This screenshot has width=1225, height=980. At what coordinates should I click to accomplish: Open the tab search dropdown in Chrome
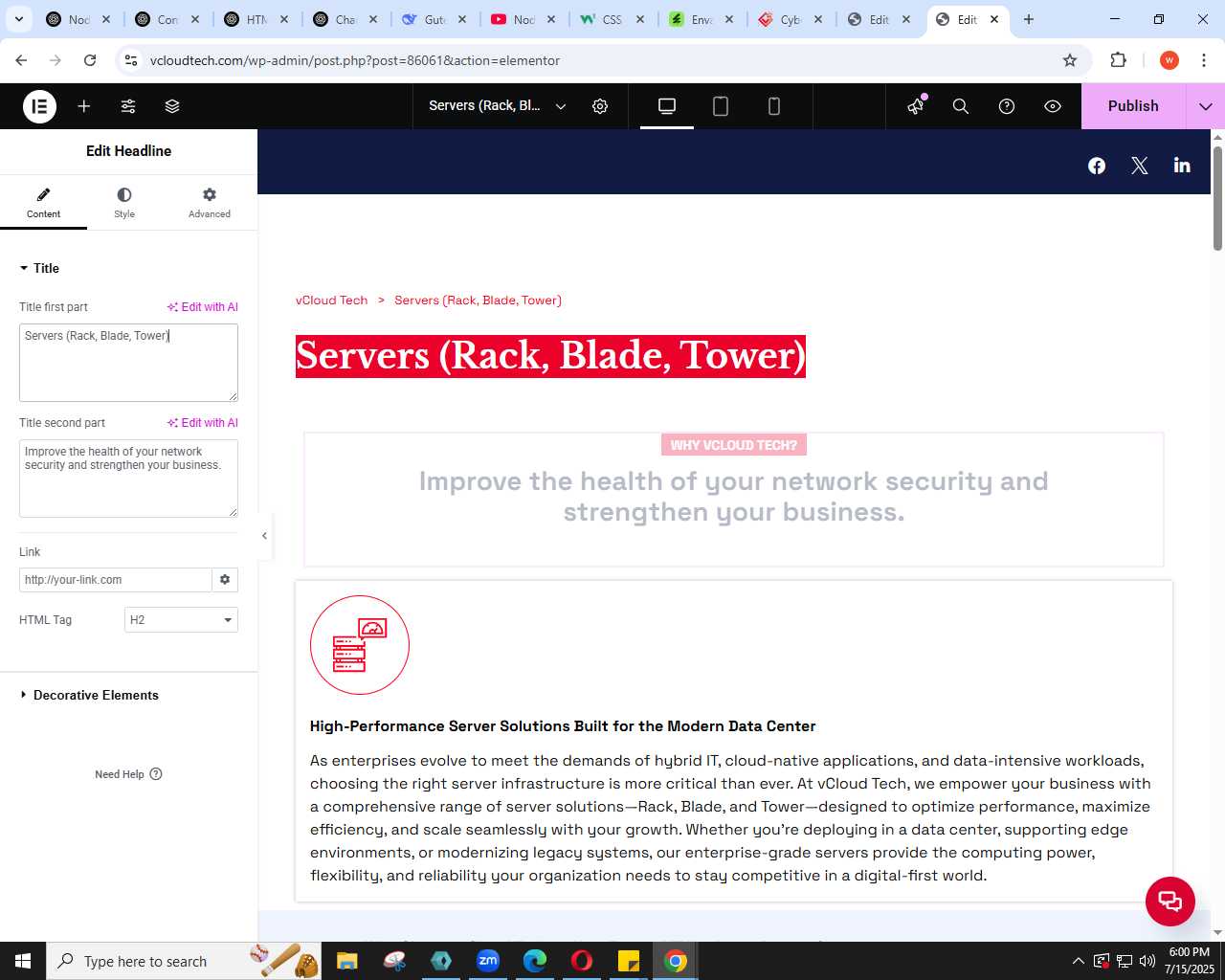18,19
